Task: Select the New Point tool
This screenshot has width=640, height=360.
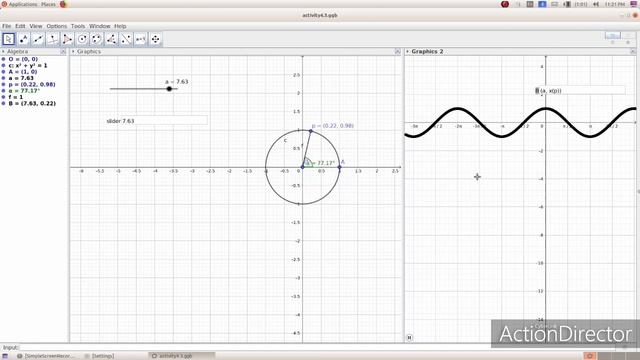Action: (23, 39)
